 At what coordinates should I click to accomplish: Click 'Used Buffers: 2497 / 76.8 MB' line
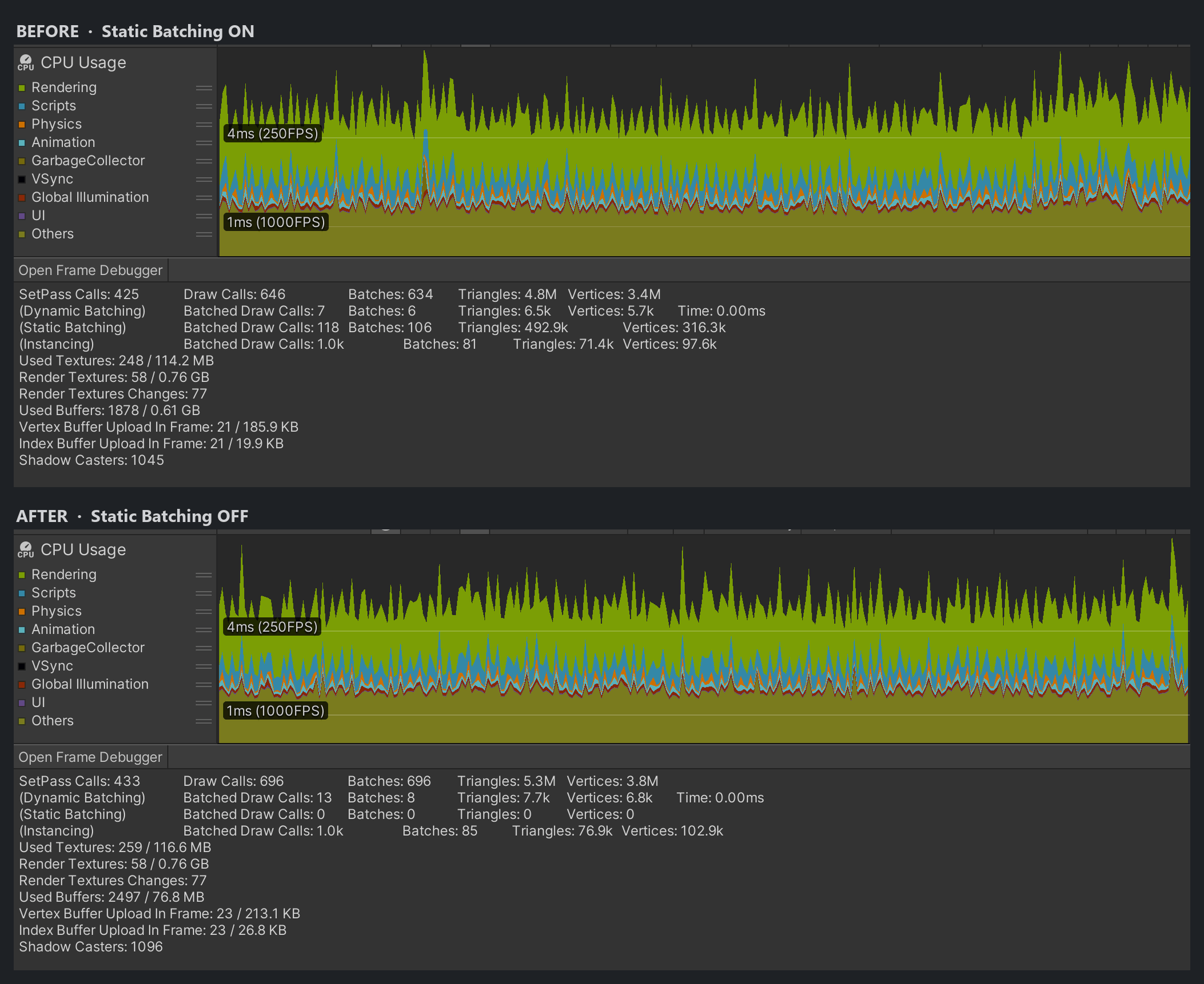[x=111, y=897]
